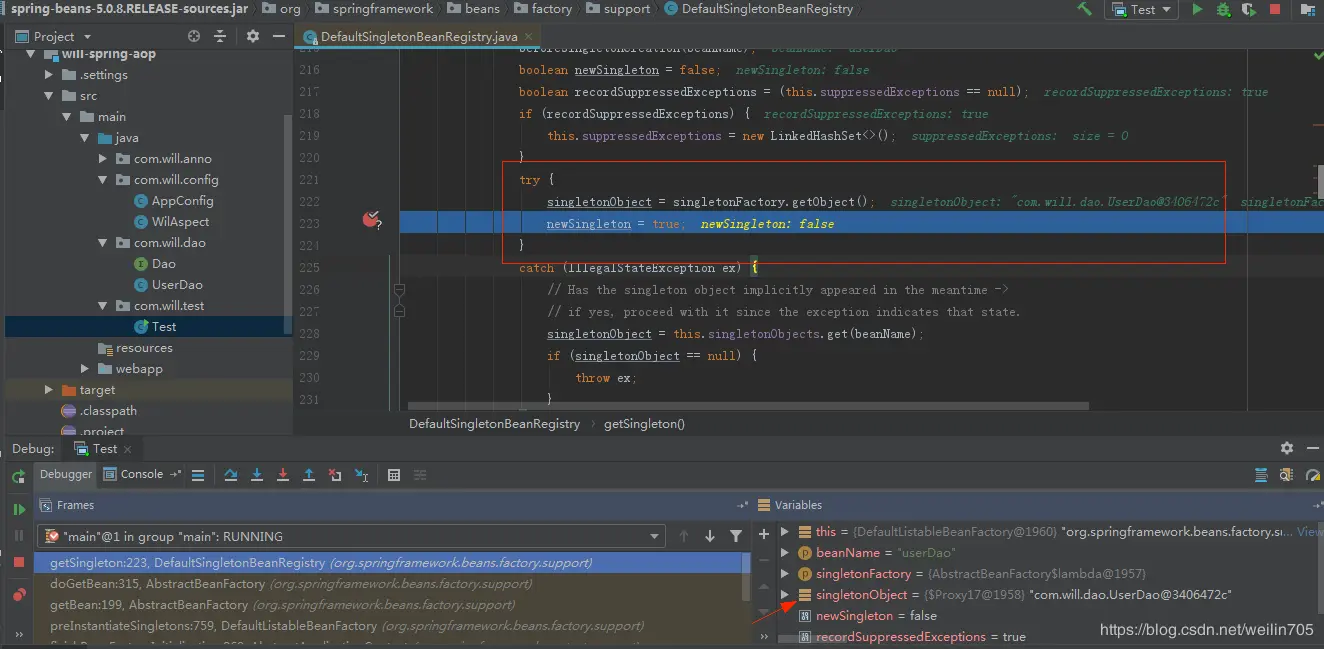Image resolution: width=1324 pixels, height=649 pixels.
Task: Open View Breakpoints double red circle icon
Action: coord(19,595)
